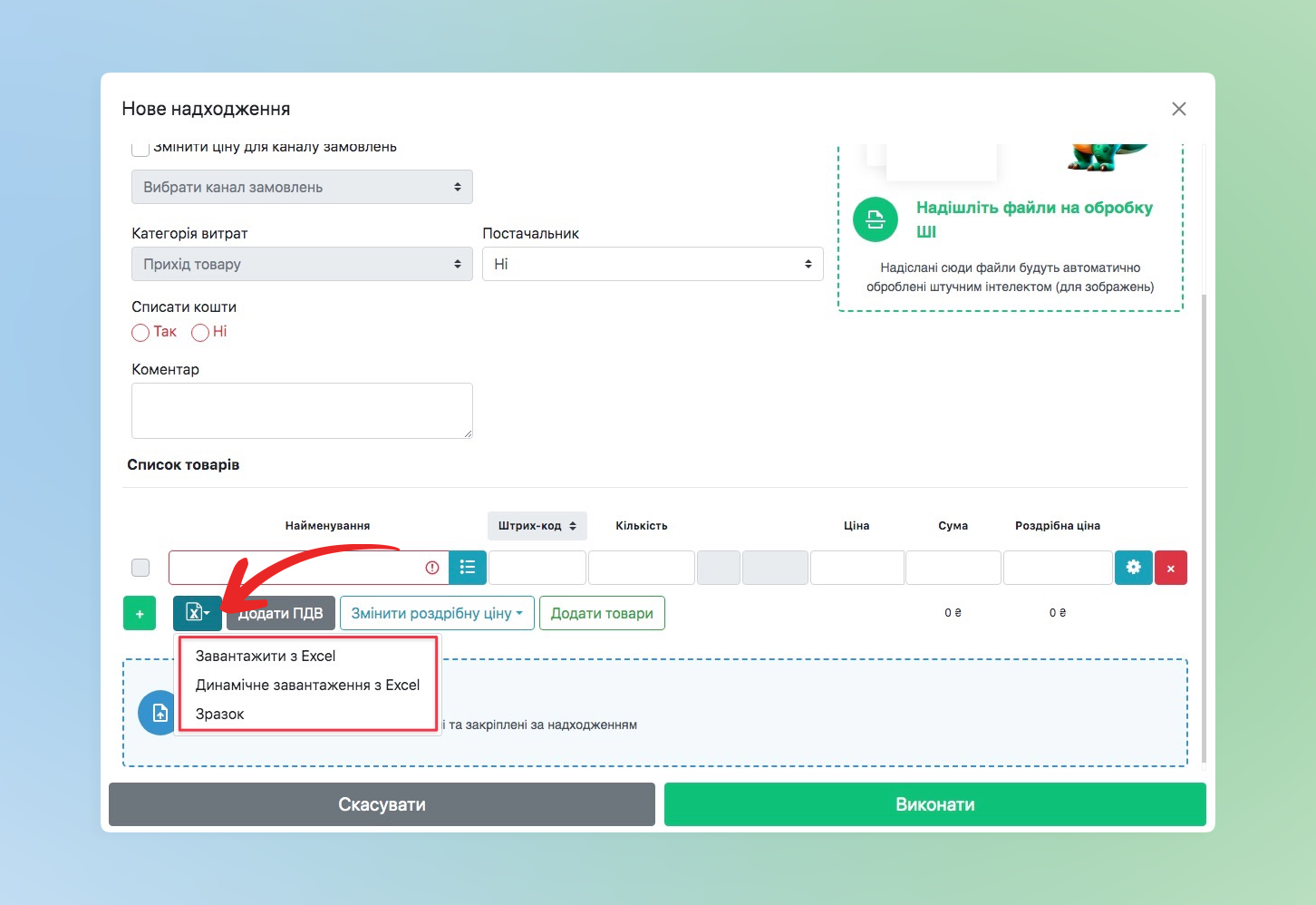Image resolution: width=1316 pixels, height=905 pixels.
Task: Open the Штрих-код column selector
Action: click(x=537, y=526)
